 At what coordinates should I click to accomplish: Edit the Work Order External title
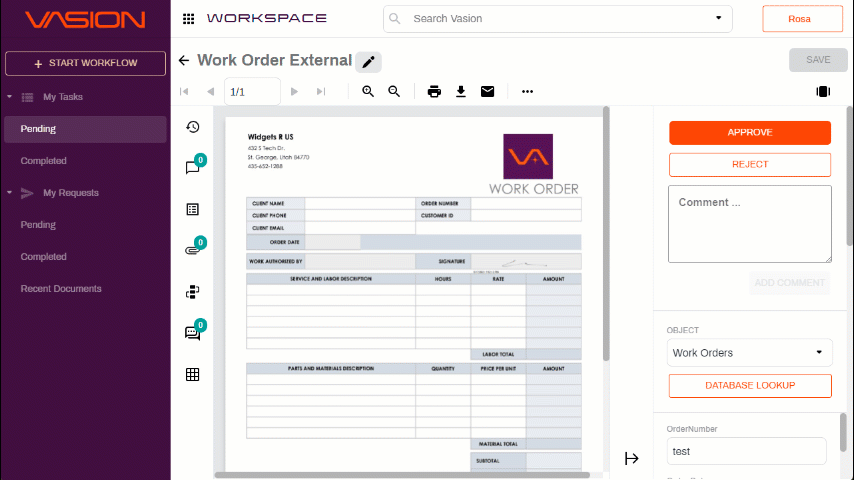[368, 62]
